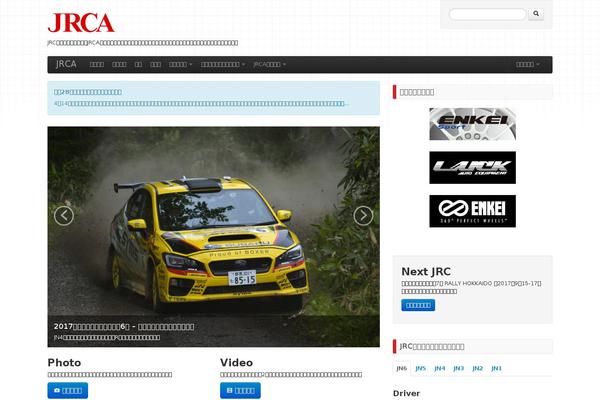Switch to the JN6 tab
Image resolution: width=600 pixels, height=400 pixels.
(x=401, y=368)
